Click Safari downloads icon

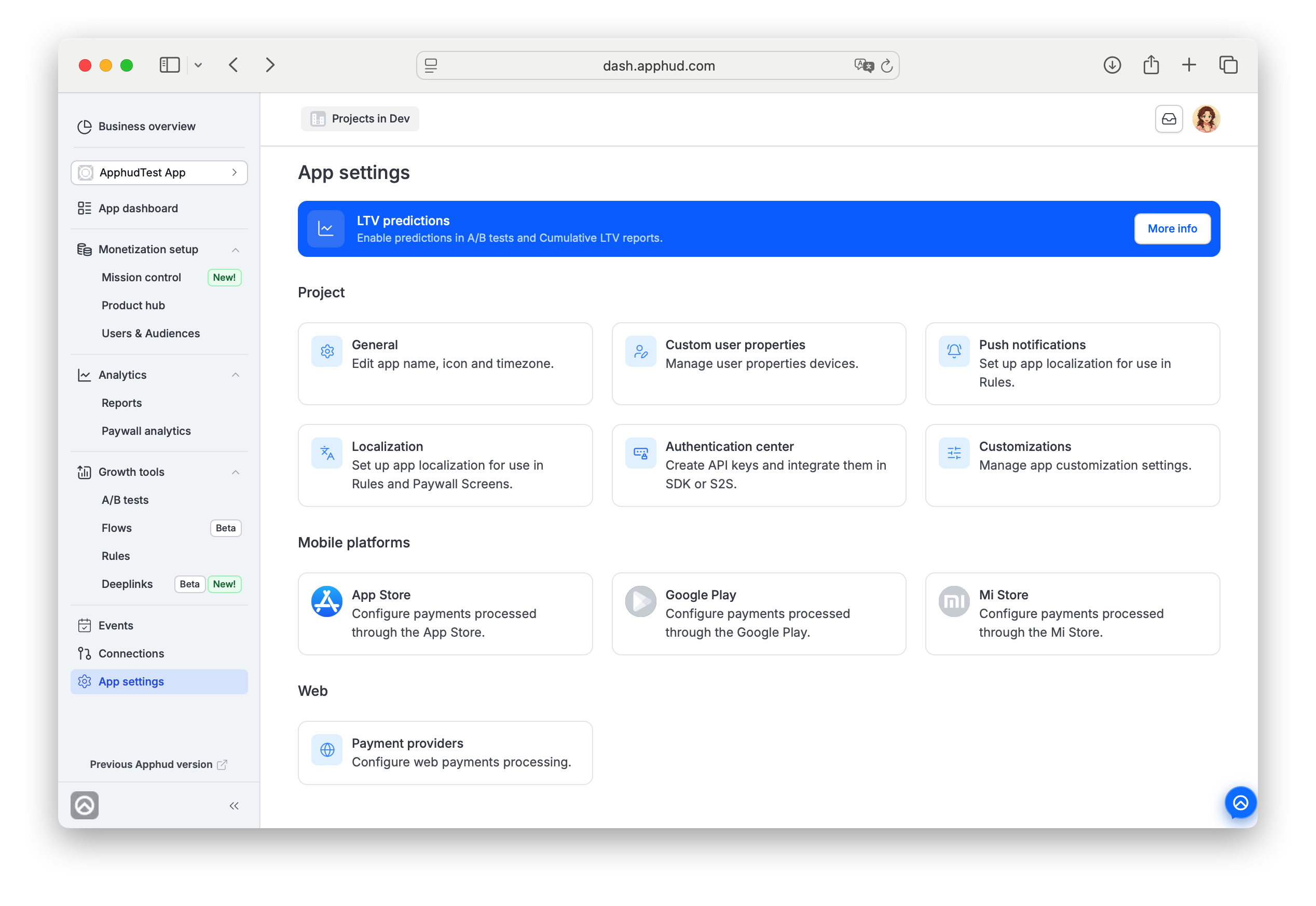(x=1112, y=65)
